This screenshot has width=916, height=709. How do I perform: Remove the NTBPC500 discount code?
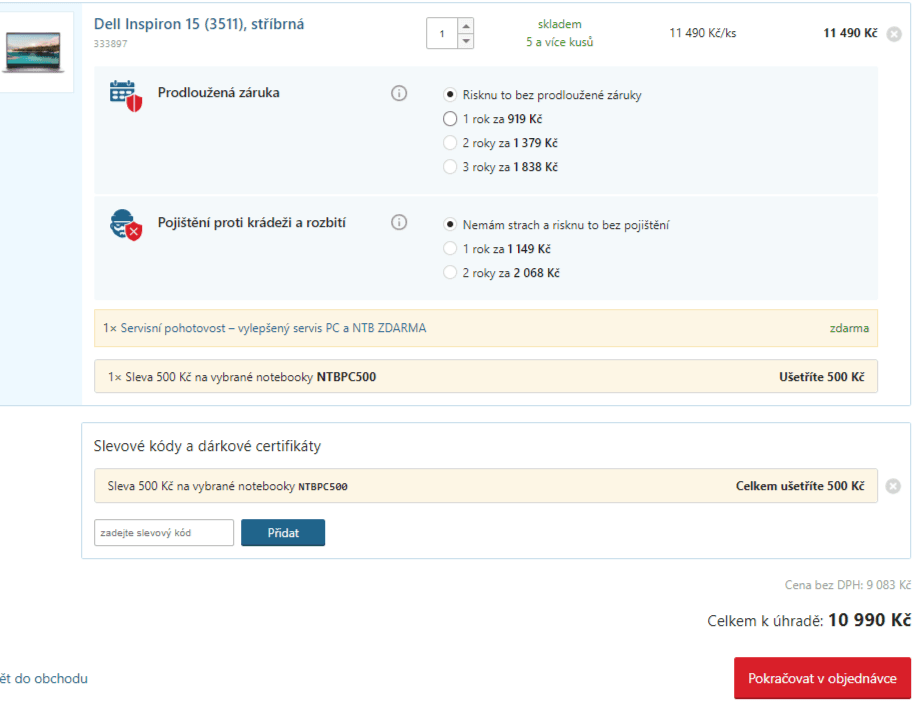coord(893,486)
